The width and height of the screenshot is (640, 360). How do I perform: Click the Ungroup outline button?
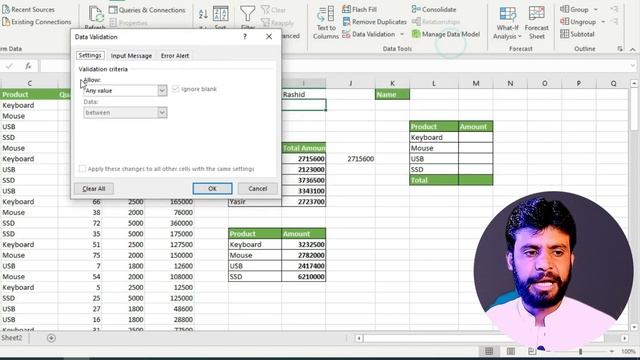(578, 22)
